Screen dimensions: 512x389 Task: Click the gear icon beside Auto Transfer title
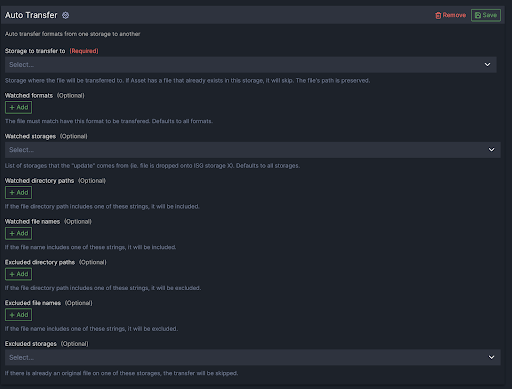point(66,15)
